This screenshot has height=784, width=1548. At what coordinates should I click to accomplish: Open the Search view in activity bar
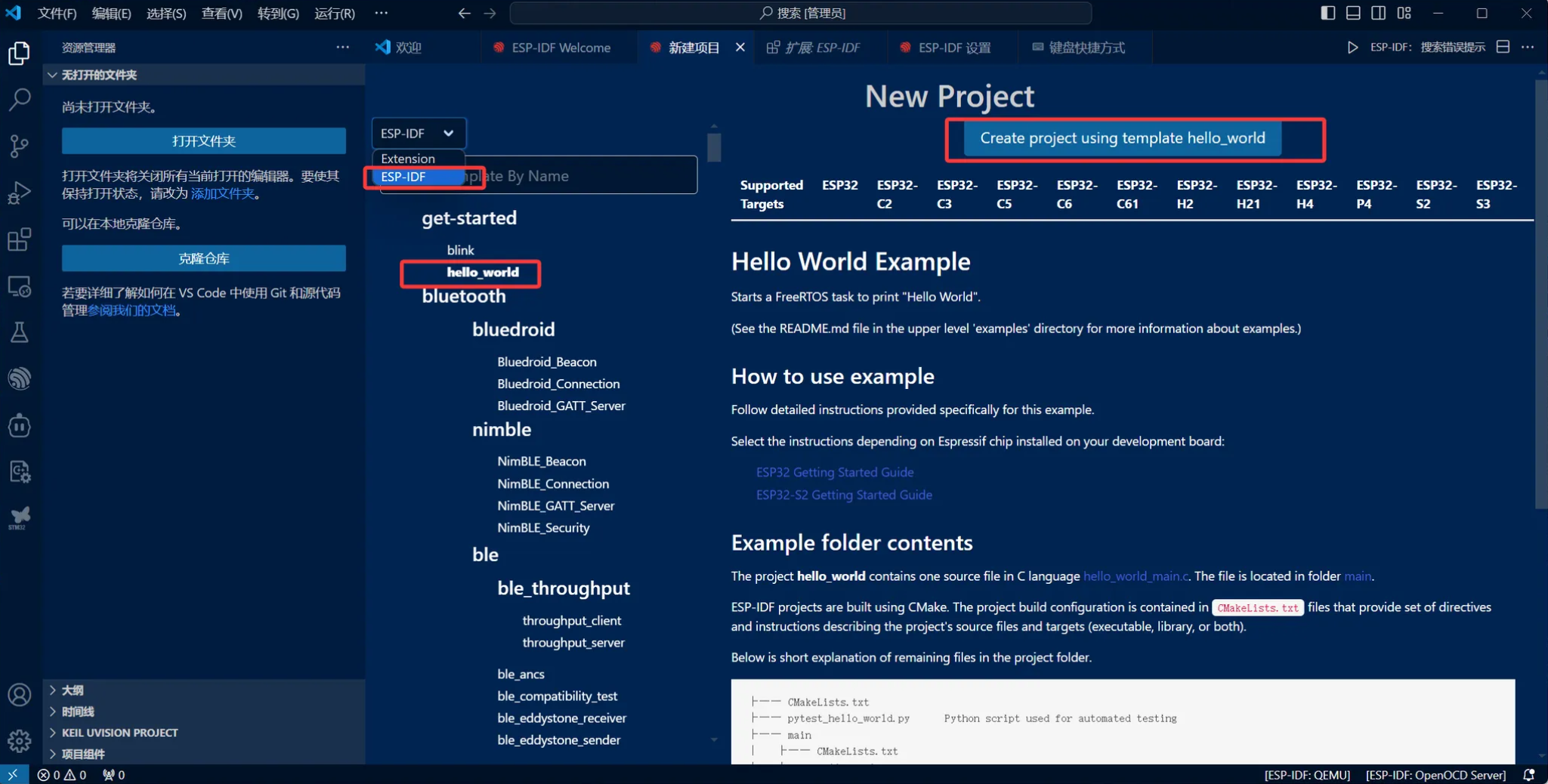click(20, 100)
